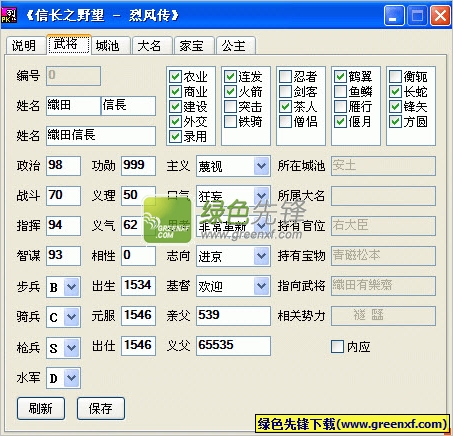The height and width of the screenshot is (436, 453).
Task: Open the 城池 tab
Action: [110, 45]
